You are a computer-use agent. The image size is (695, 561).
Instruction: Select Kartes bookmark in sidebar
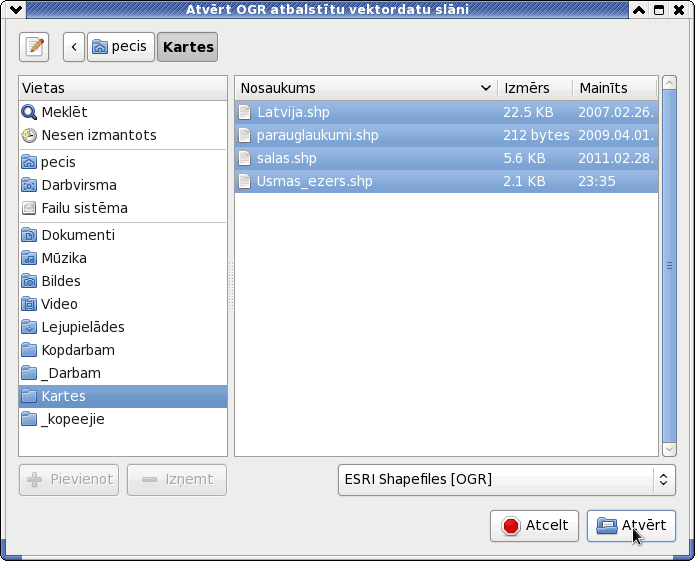123,397
